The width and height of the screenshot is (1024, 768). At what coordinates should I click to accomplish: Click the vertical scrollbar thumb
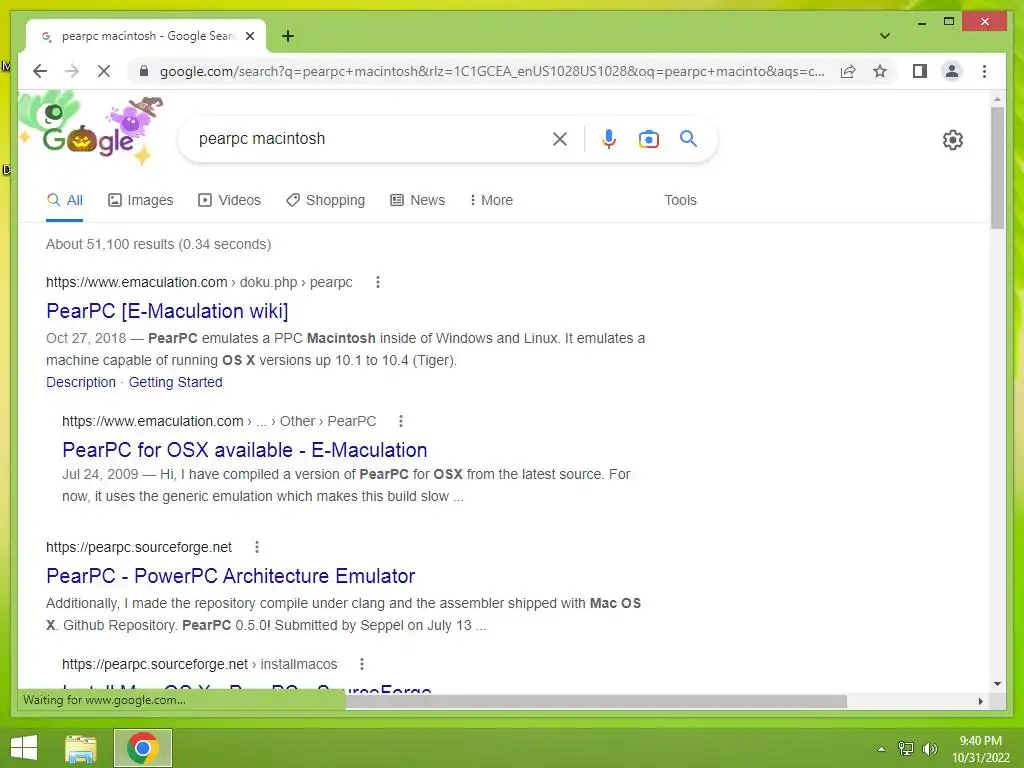tap(997, 167)
